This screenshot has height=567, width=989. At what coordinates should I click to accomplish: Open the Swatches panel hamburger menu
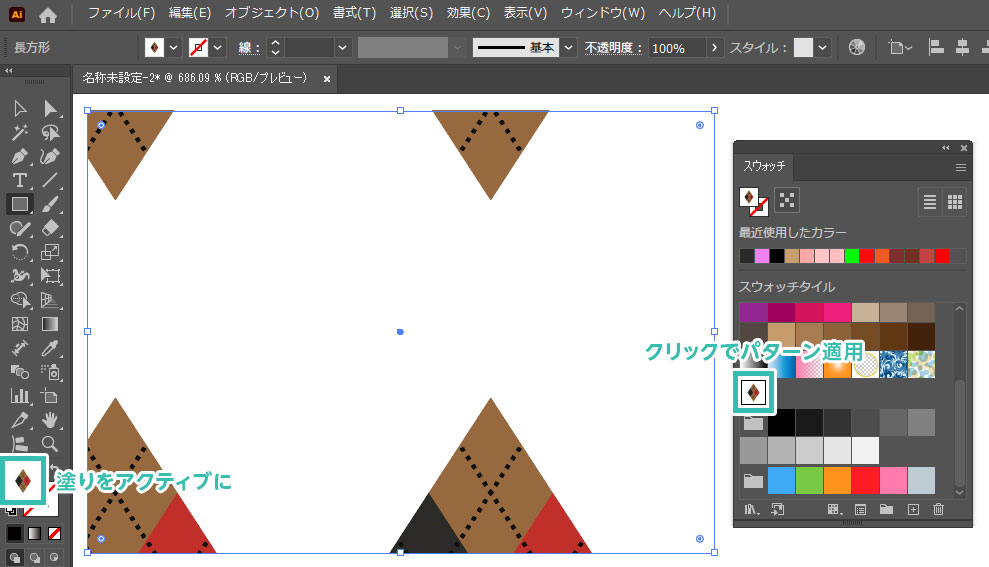point(961,167)
